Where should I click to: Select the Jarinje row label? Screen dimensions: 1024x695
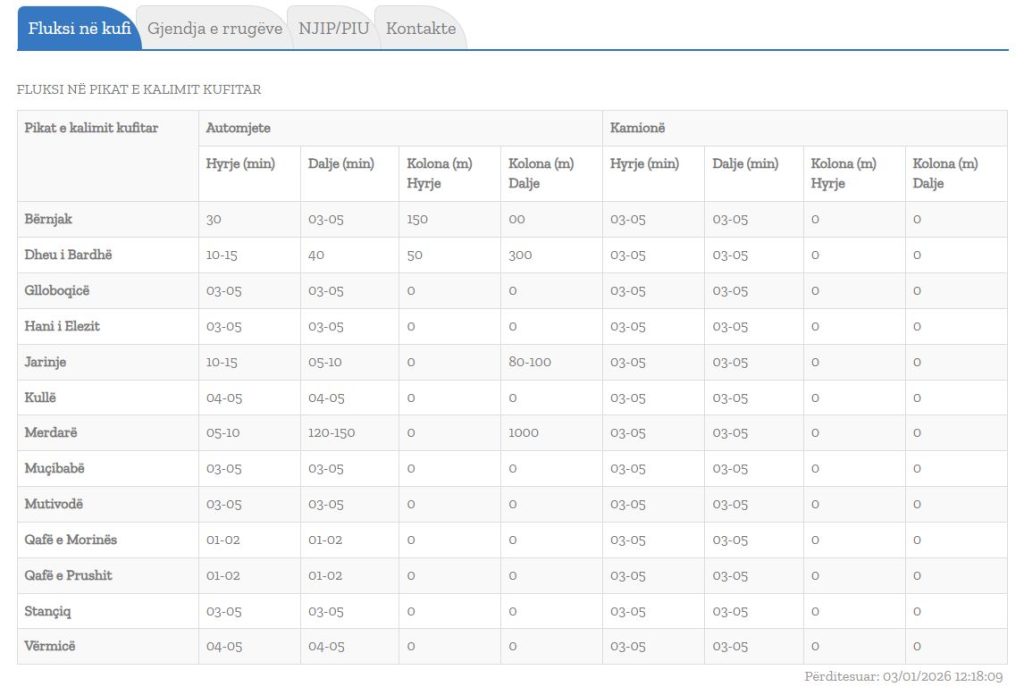point(45,362)
